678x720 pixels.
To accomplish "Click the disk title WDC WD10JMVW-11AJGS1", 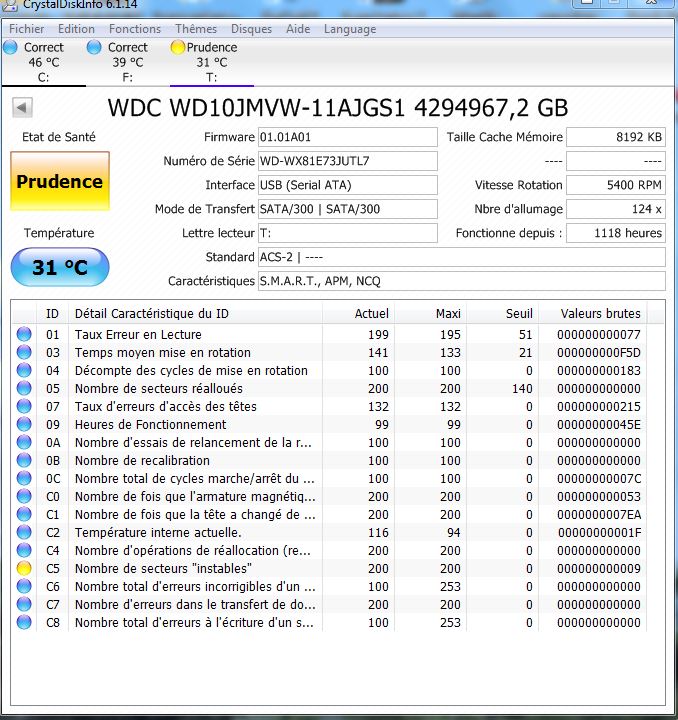I will click(256, 108).
